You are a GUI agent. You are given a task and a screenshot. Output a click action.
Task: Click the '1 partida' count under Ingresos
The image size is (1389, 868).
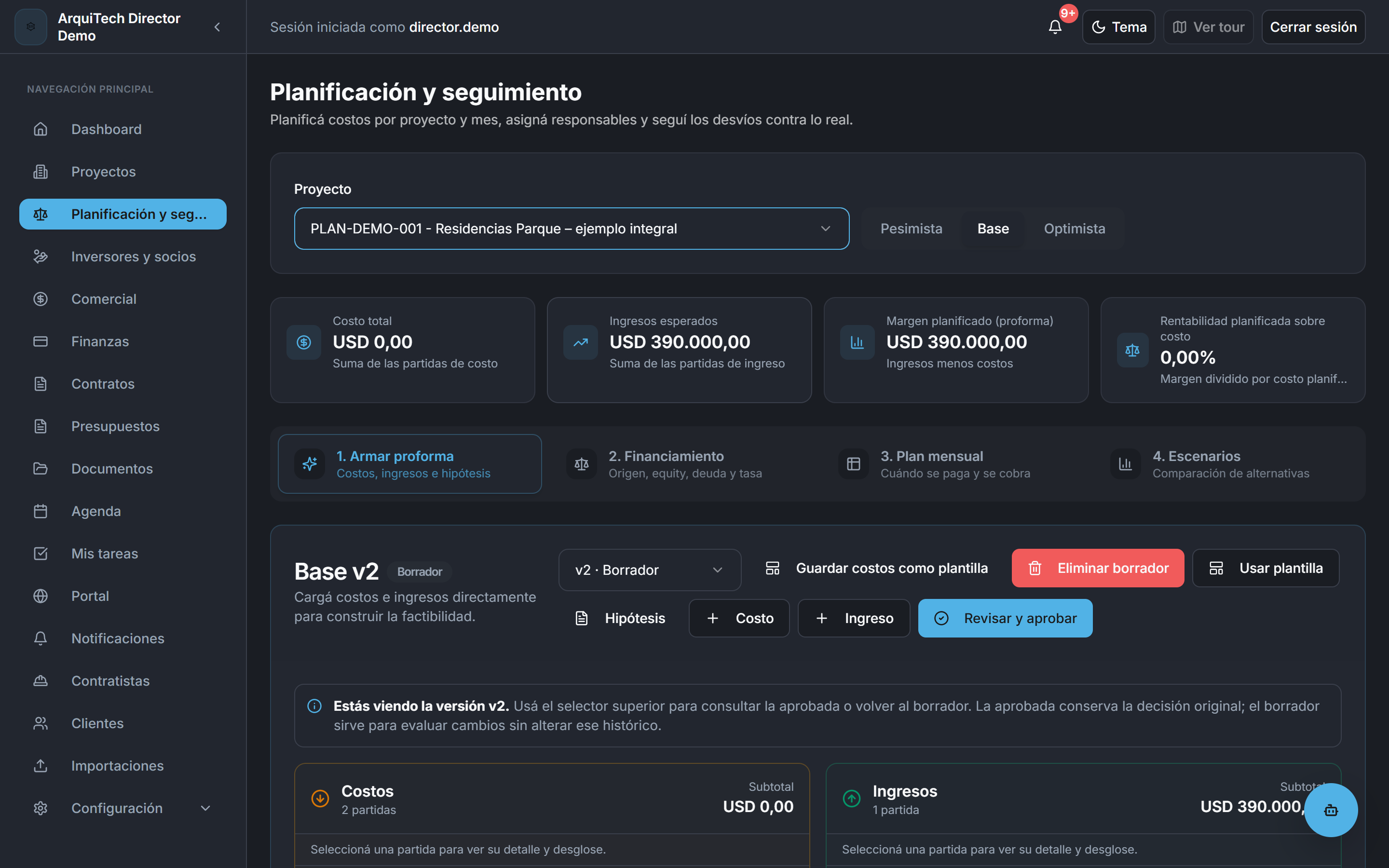tap(896, 810)
